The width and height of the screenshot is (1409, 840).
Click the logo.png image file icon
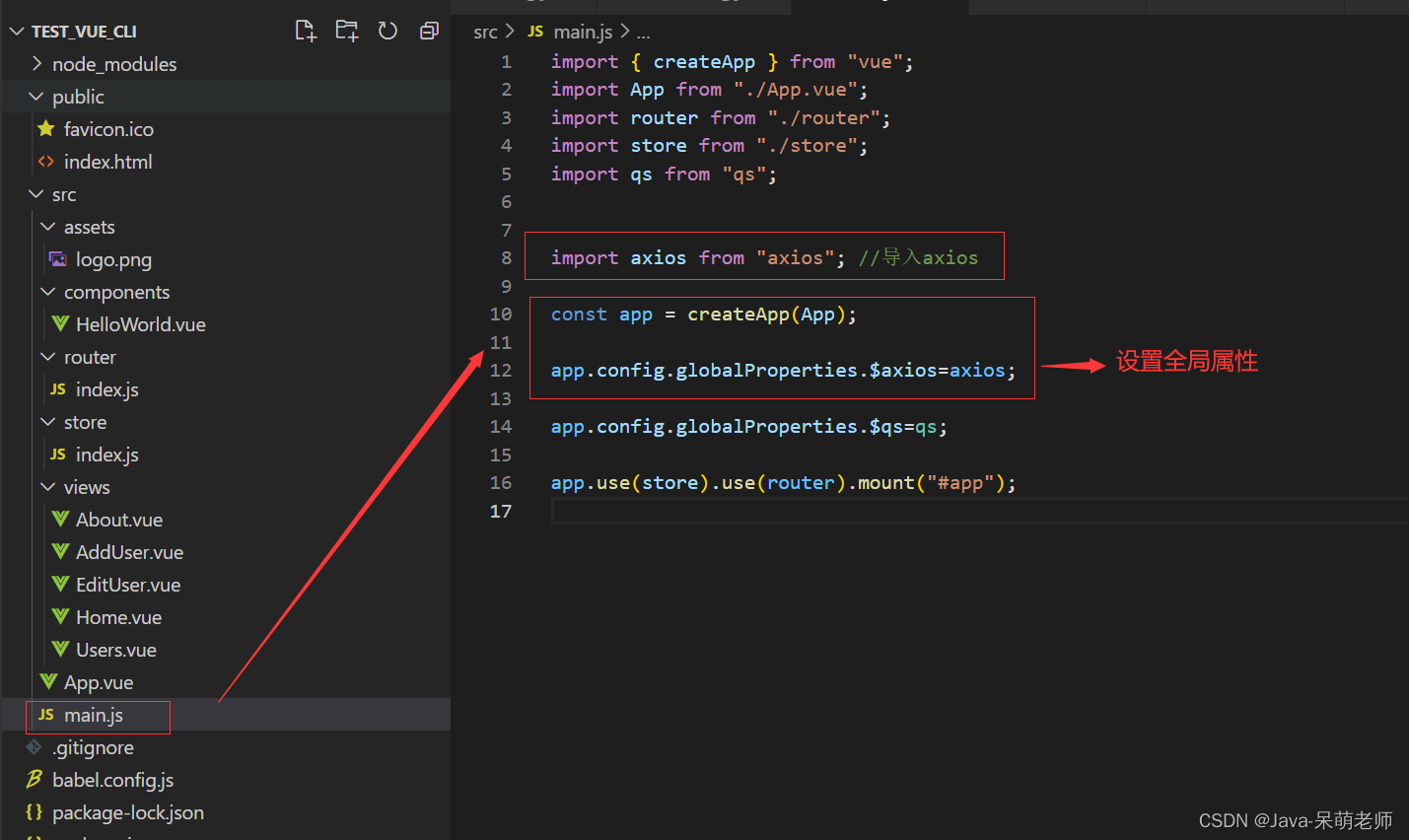click(x=58, y=259)
